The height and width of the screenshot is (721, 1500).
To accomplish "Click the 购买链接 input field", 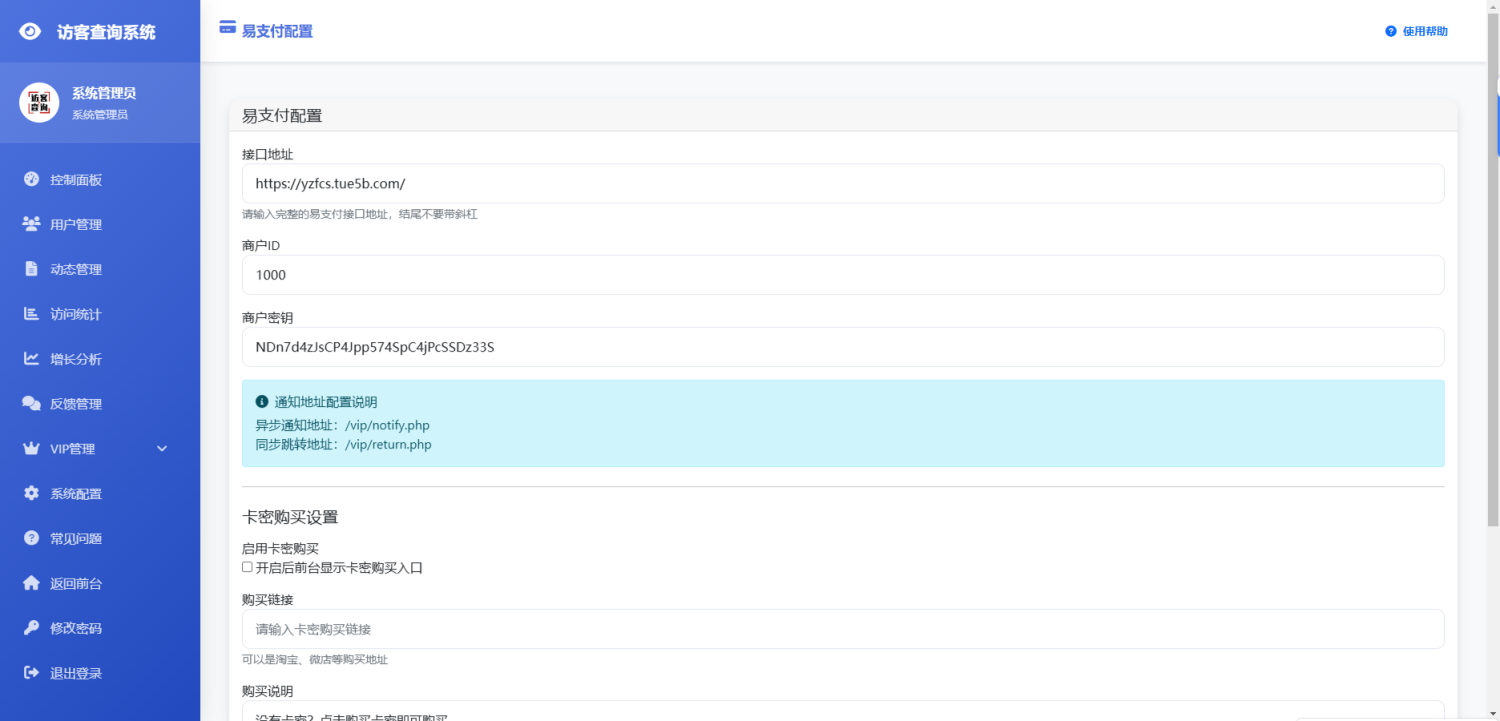I will click(x=842, y=629).
